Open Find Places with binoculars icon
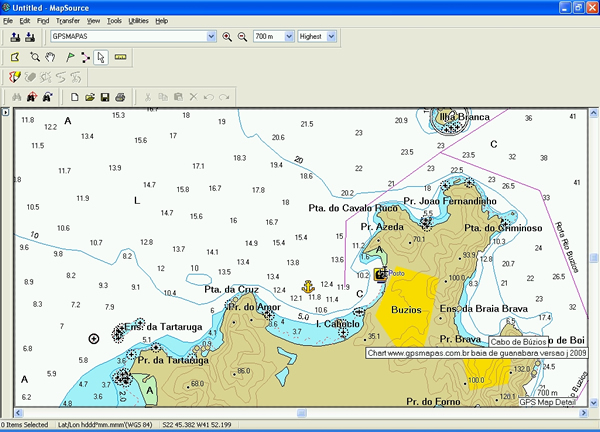Image resolution: width=600 pixels, height=432 pixels. (x=15, y=97)
